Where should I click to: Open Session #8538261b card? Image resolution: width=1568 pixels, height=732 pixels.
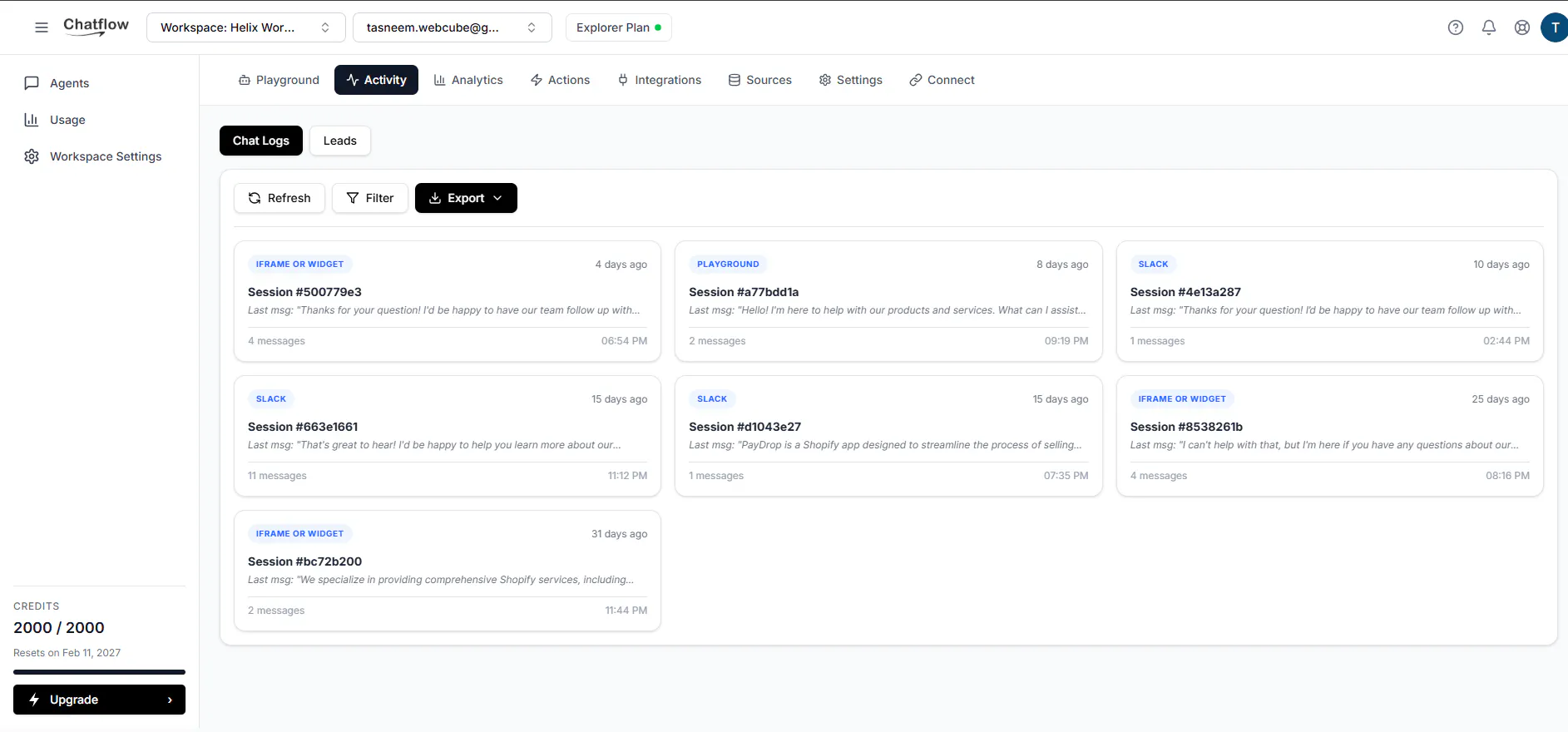click(x=1329, y=436)
